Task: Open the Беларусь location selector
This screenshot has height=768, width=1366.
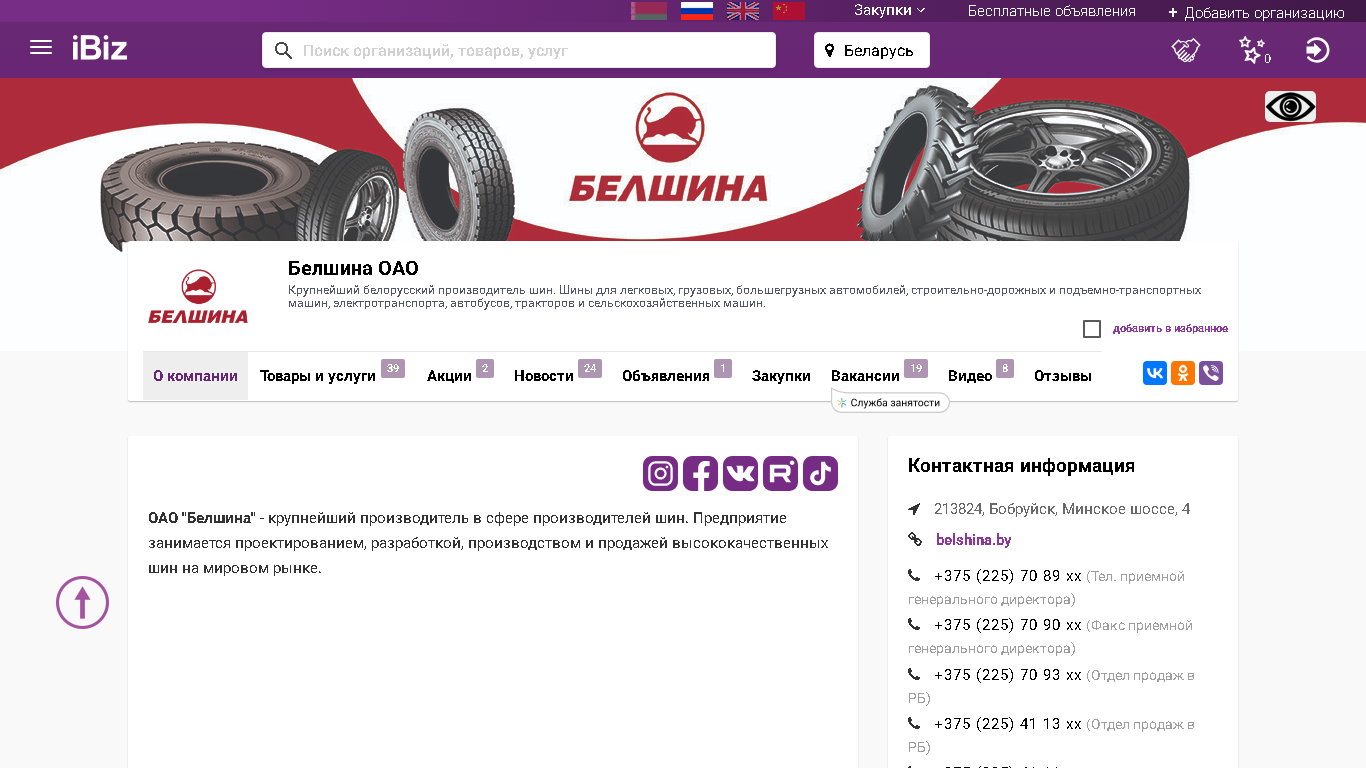Action: [x=872, y=50]
